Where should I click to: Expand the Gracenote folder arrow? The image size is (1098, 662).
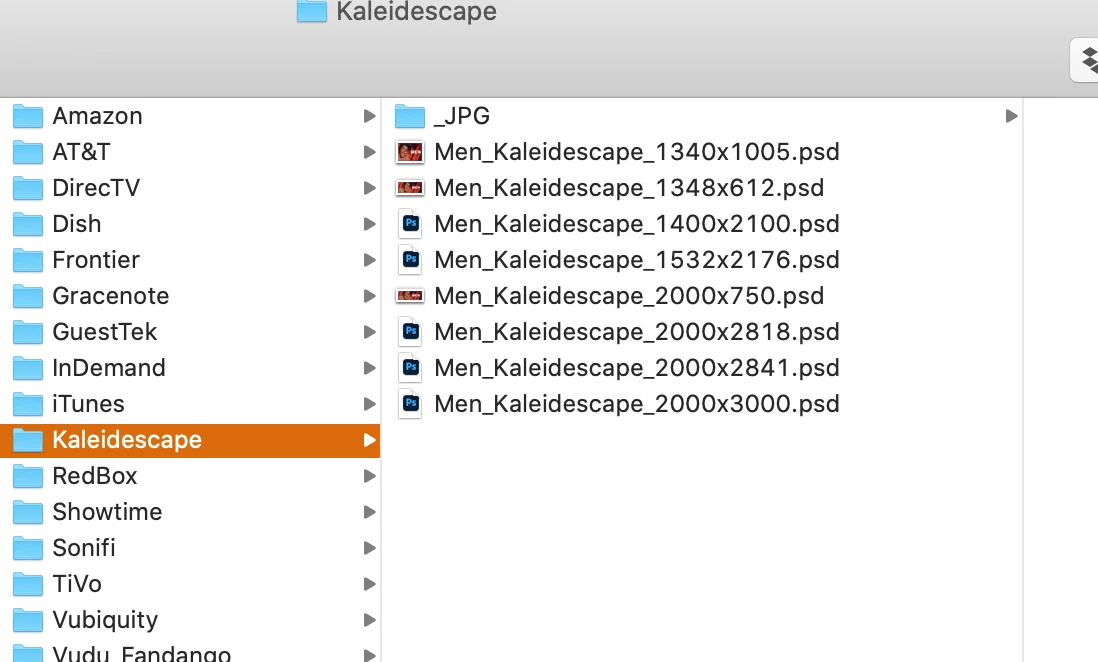[369, 296]
